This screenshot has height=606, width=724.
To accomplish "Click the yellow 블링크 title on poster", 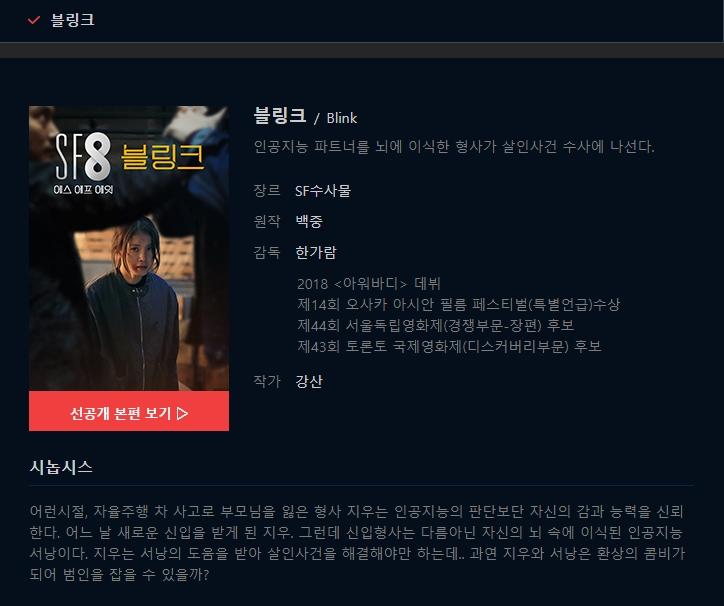I will point(162,156).
